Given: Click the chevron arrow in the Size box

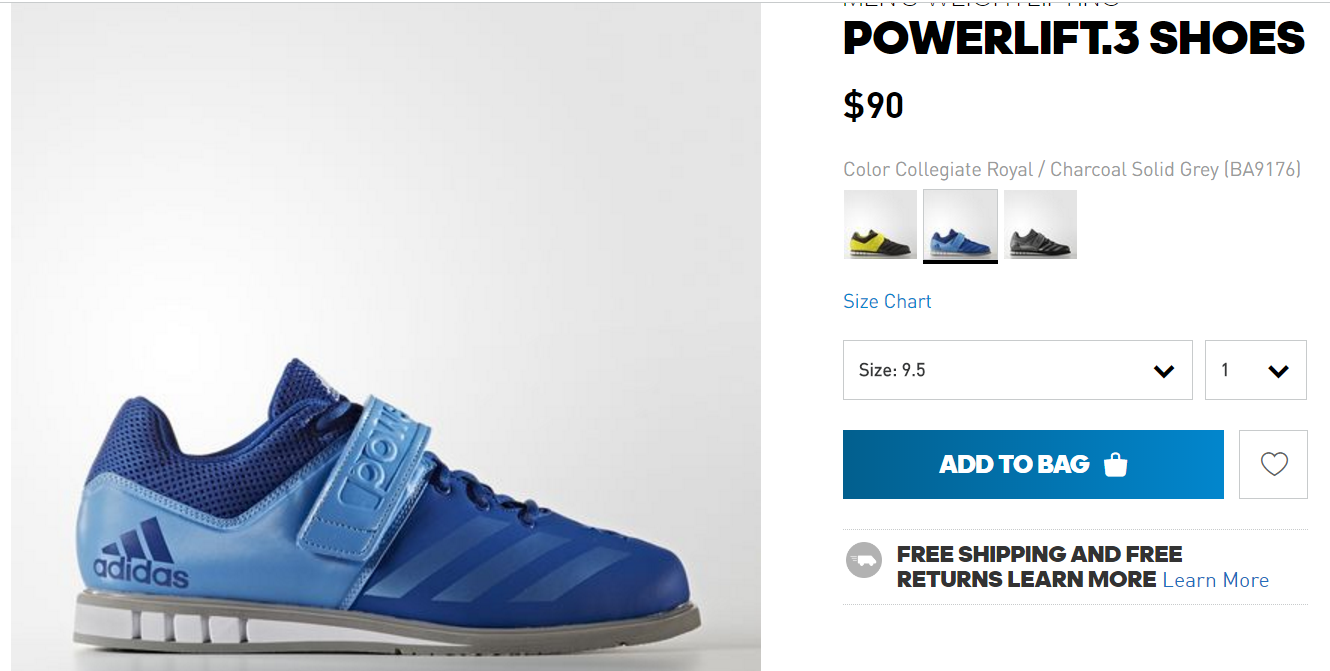Looking at the screenshot, I should point(1163,371).
